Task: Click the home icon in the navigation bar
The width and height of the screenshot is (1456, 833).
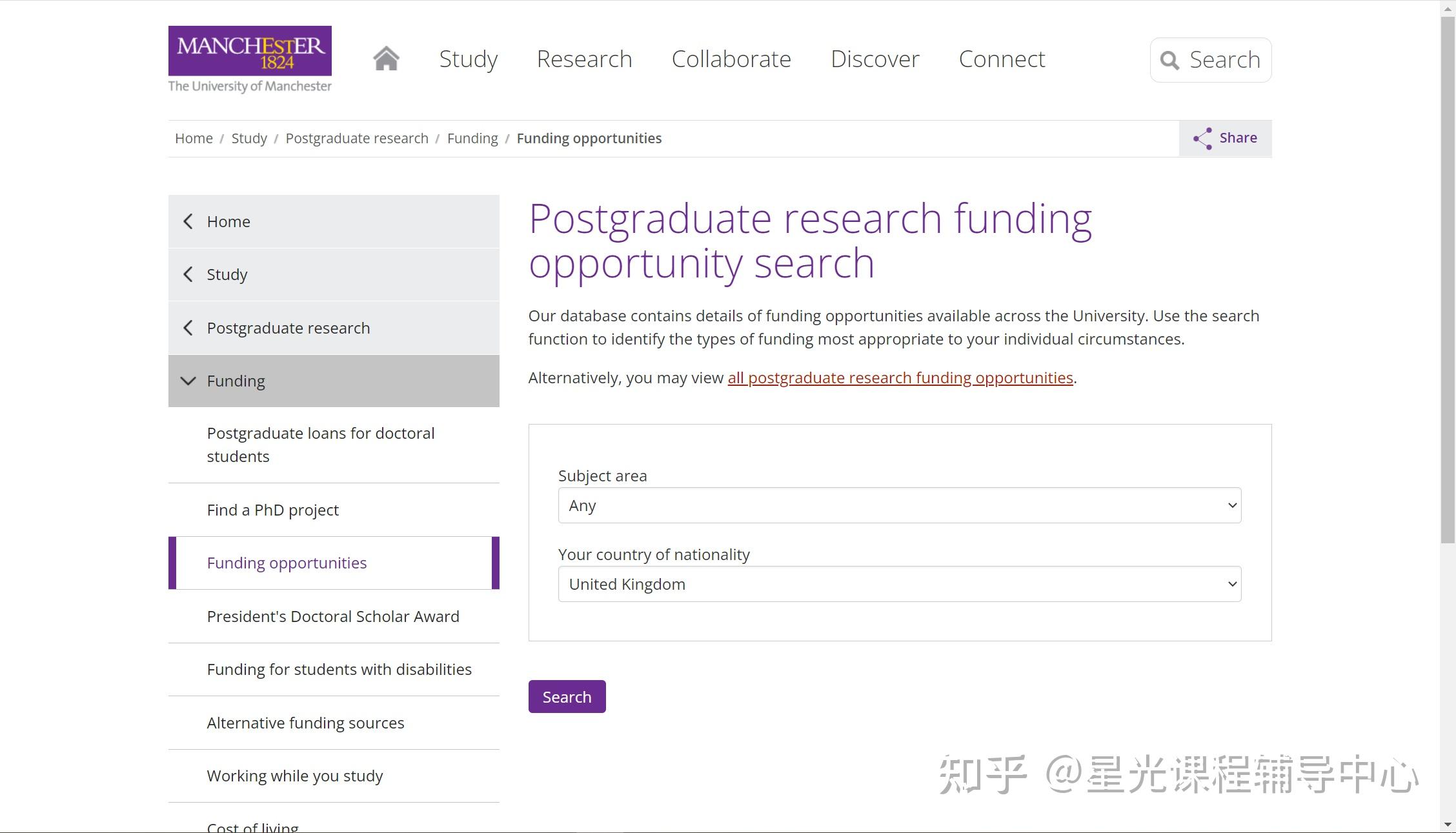Action: (x=386, y=58)
